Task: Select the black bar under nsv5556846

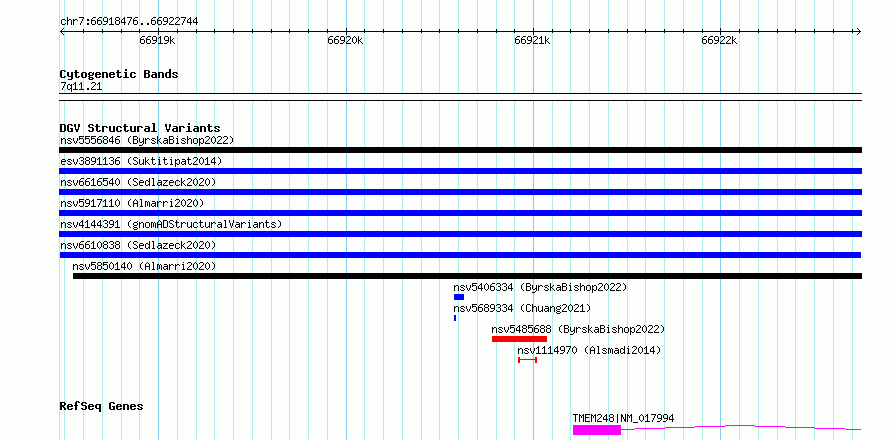Action: coord(460,150)
